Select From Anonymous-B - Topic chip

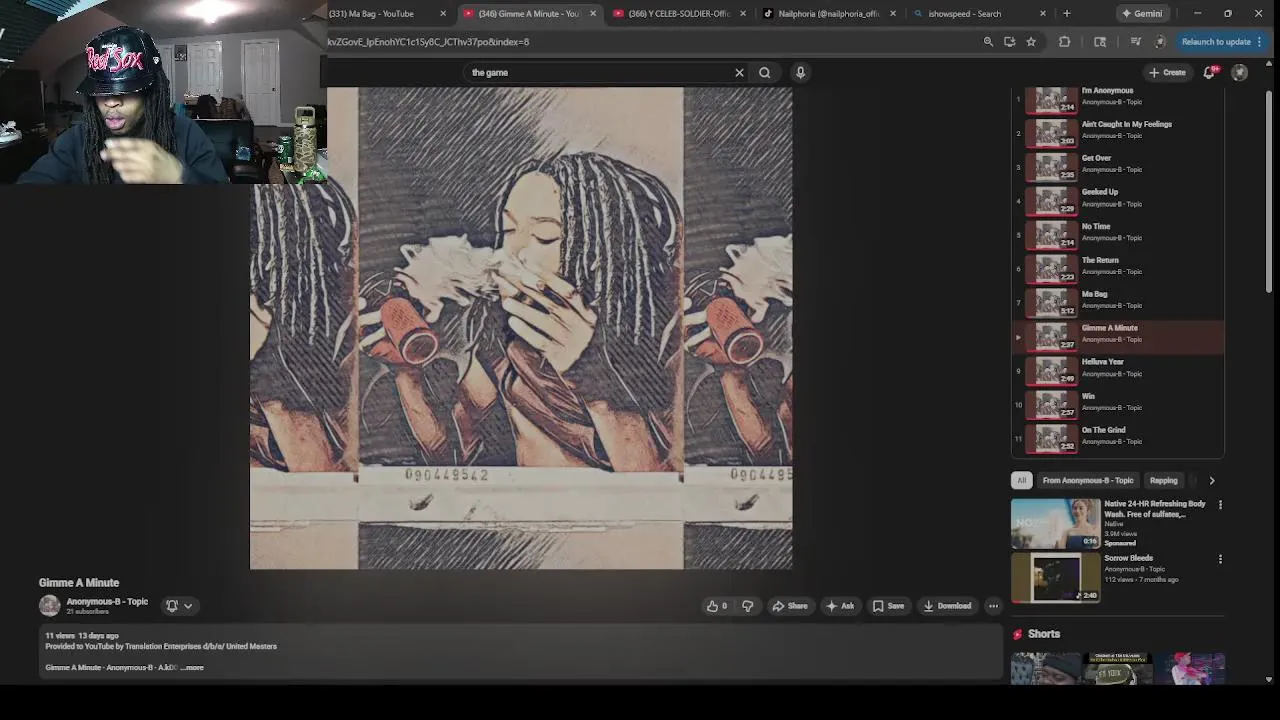[x=1088, y=480]
